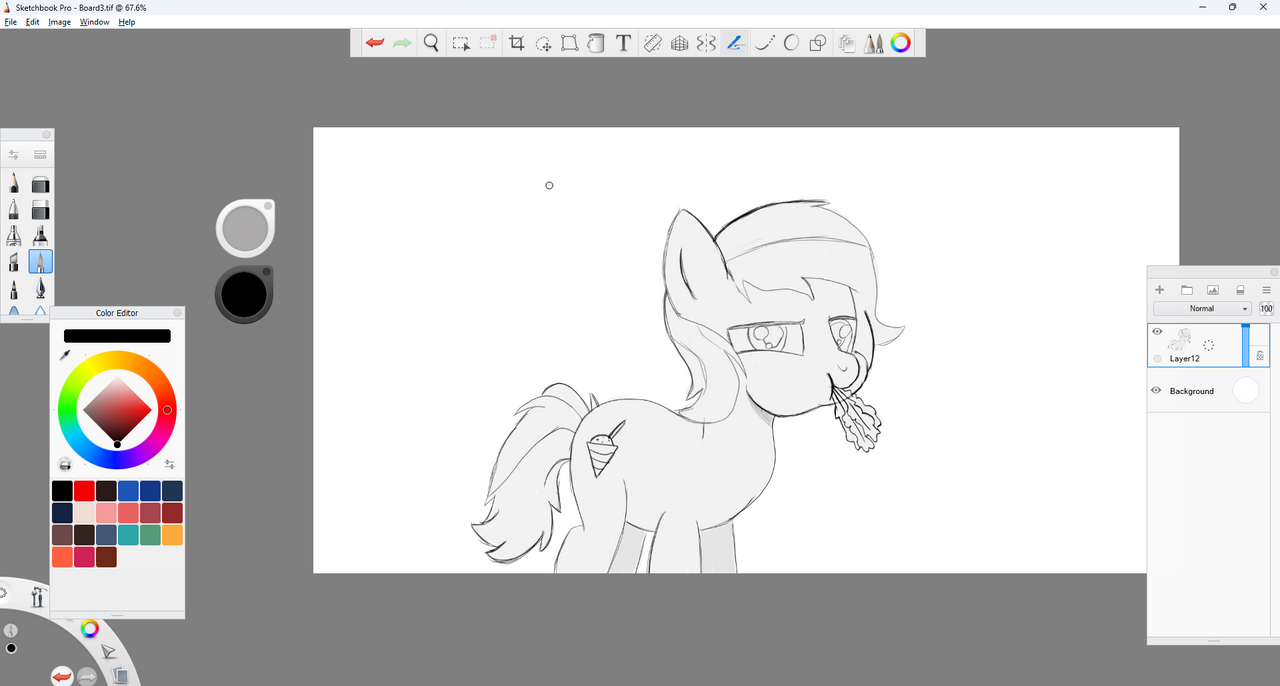Open color sliders view in Color Editor
The image size is (1280, 686).
(170, 464)
